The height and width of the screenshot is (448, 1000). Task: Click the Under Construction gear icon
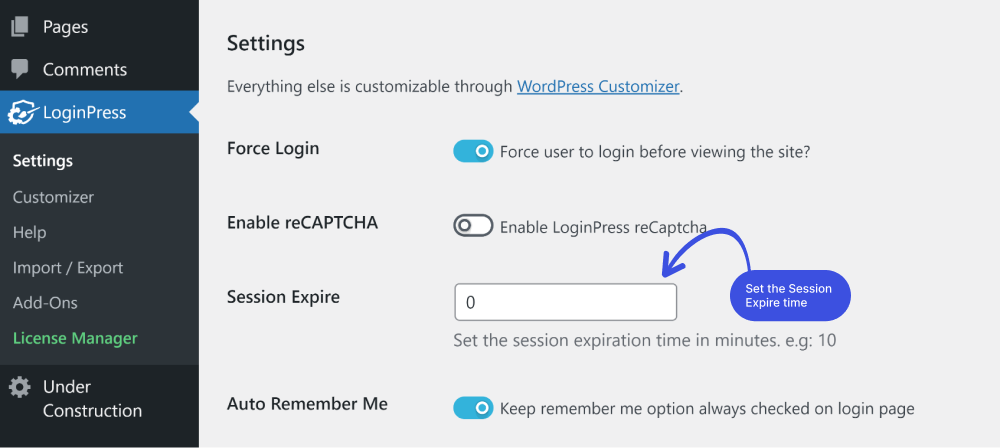click(20, 387)
